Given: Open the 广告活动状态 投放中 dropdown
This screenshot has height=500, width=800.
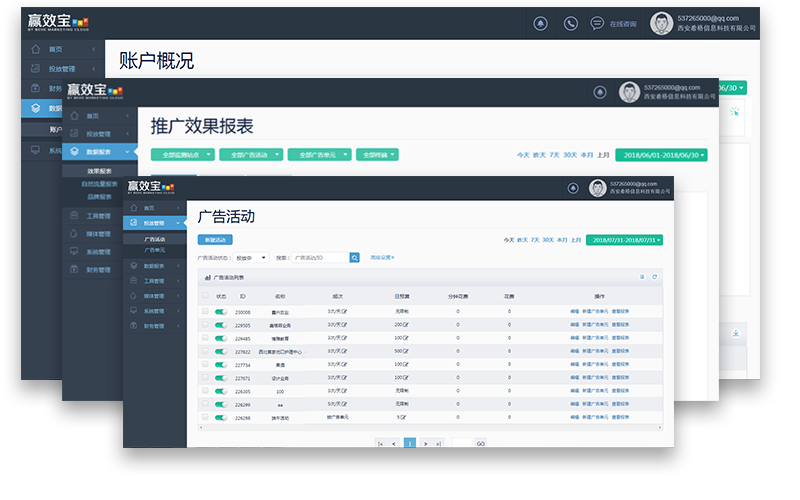Looking at the screenshot, I should tap(252, 257).
